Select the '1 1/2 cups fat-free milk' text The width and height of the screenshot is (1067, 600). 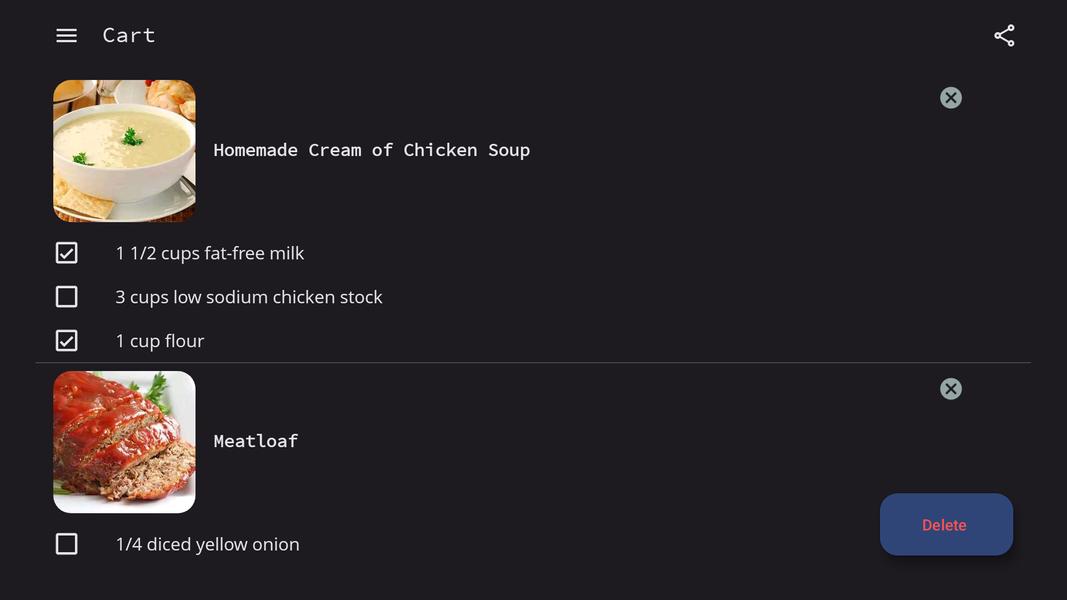(209, 253)
